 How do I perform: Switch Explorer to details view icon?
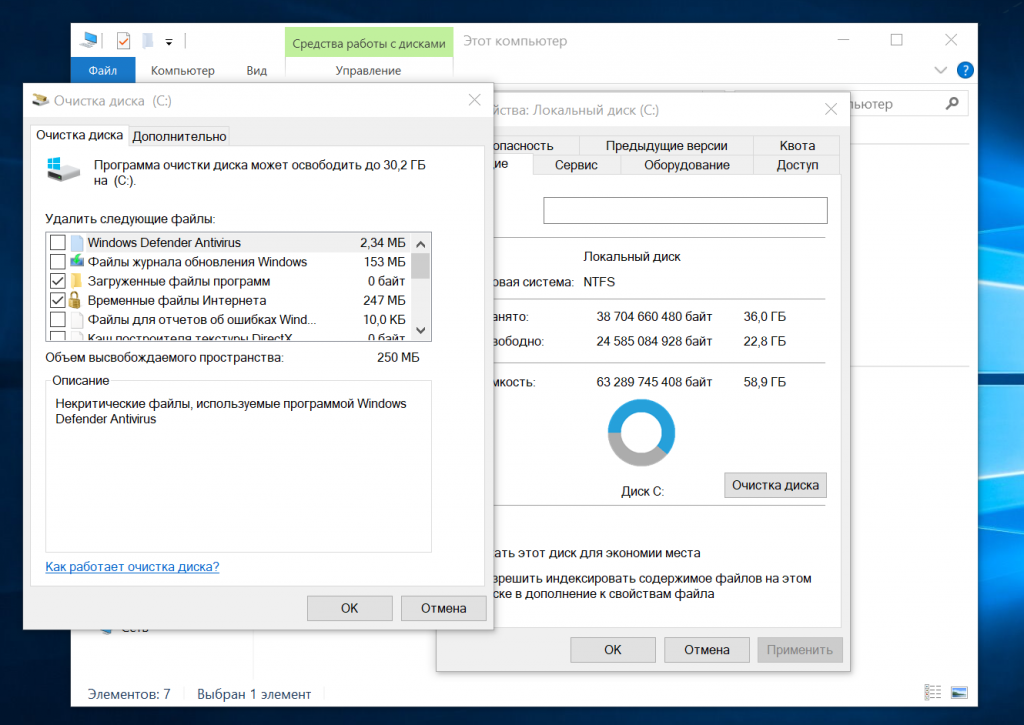tap(933, 692)
